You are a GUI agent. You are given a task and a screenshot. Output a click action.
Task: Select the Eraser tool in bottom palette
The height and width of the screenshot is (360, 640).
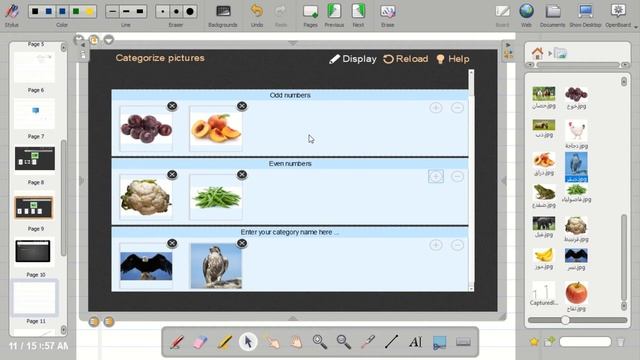tap(200, 342)
